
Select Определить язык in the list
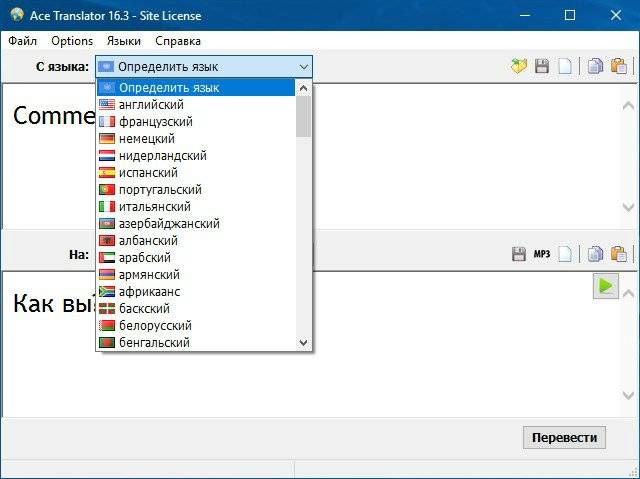[196, 88]
